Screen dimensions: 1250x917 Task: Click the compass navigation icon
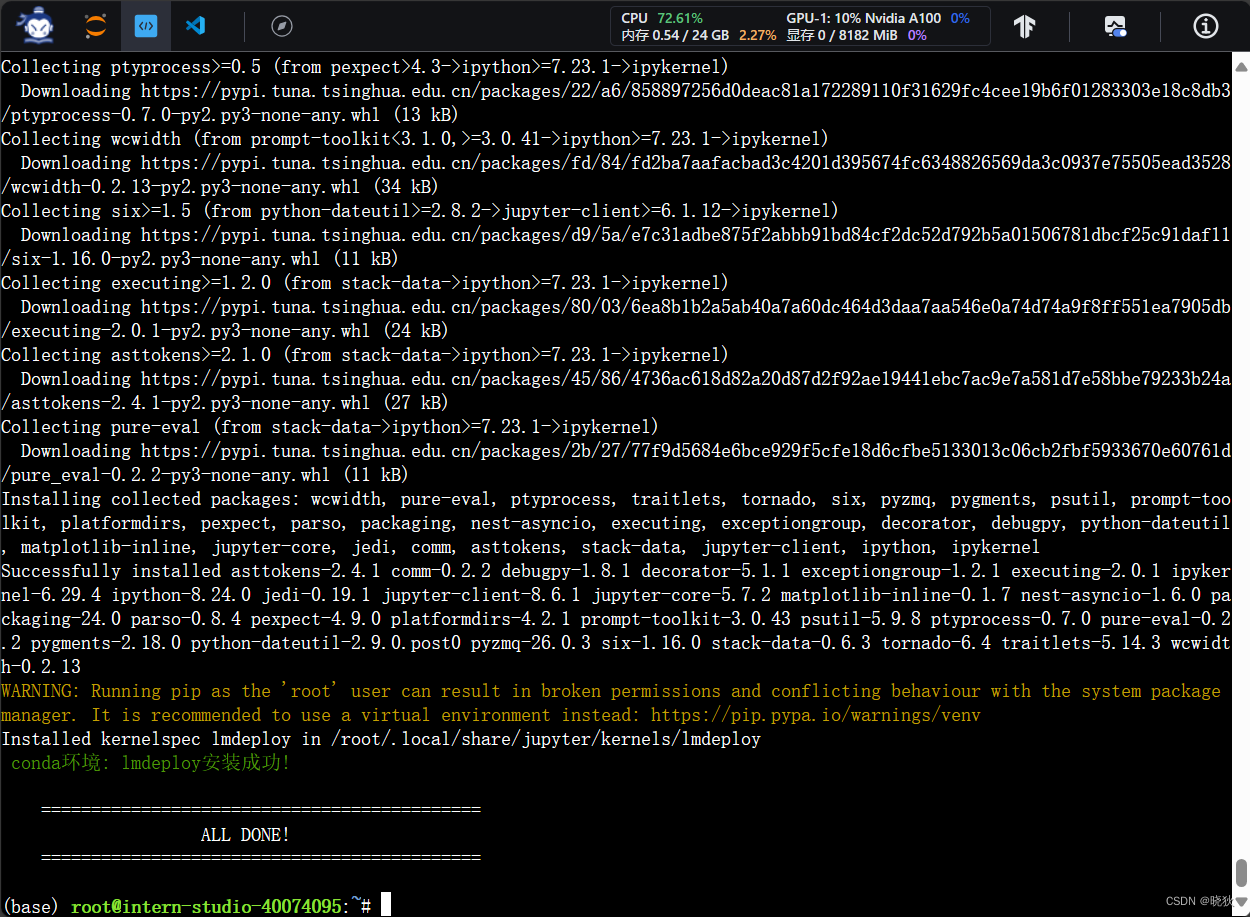click(283, 25)
